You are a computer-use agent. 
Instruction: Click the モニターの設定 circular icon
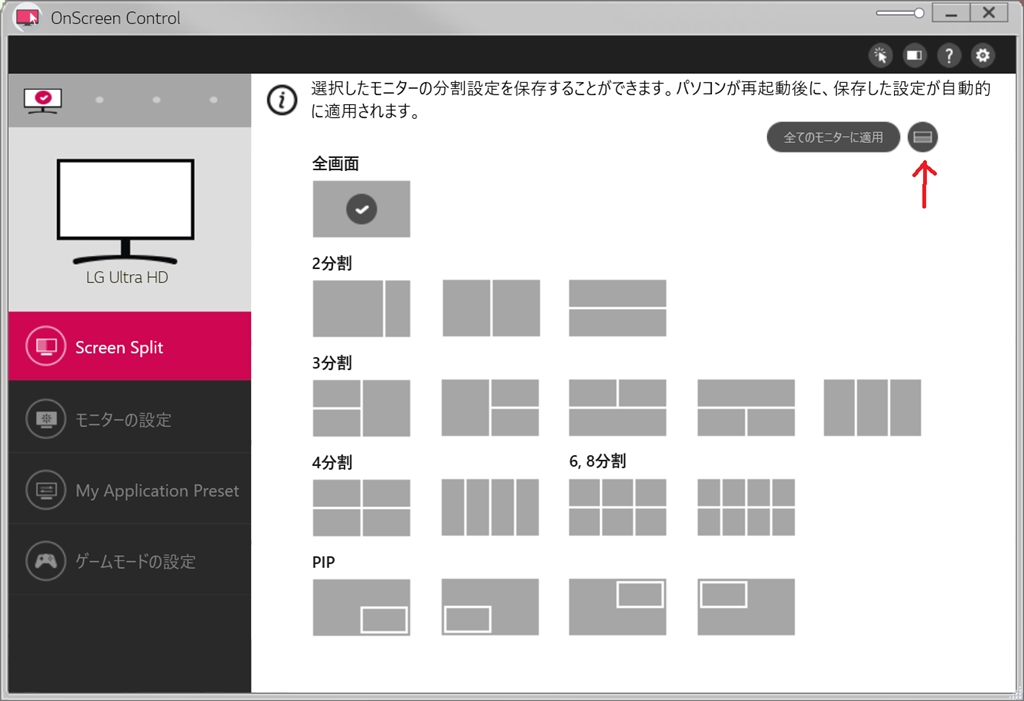tap(46, 419)
